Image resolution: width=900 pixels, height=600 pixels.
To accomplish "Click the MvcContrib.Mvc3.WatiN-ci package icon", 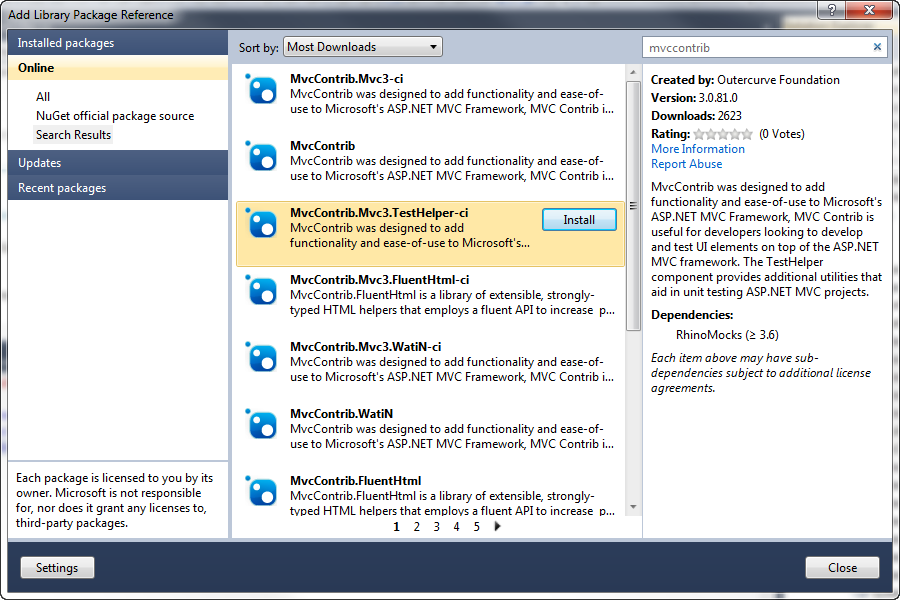I will click(x=262, y=358).
